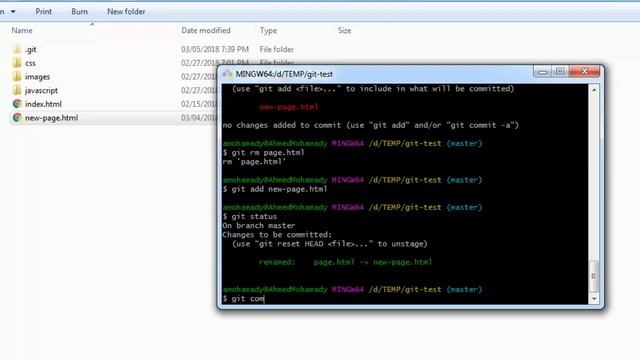Select the images folder name
The height and width of the screenshot is (360, 640).
[x=38, y=77]
